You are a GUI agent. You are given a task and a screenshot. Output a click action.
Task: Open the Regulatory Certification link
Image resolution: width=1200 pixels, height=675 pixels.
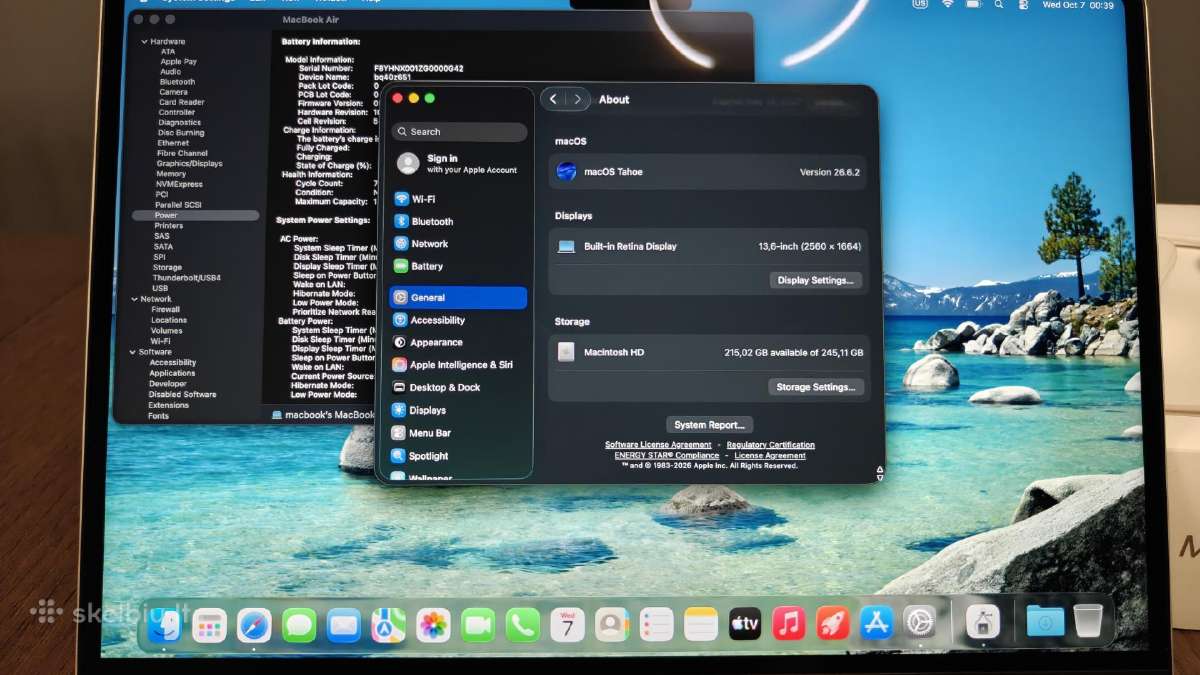click(771, 445)
